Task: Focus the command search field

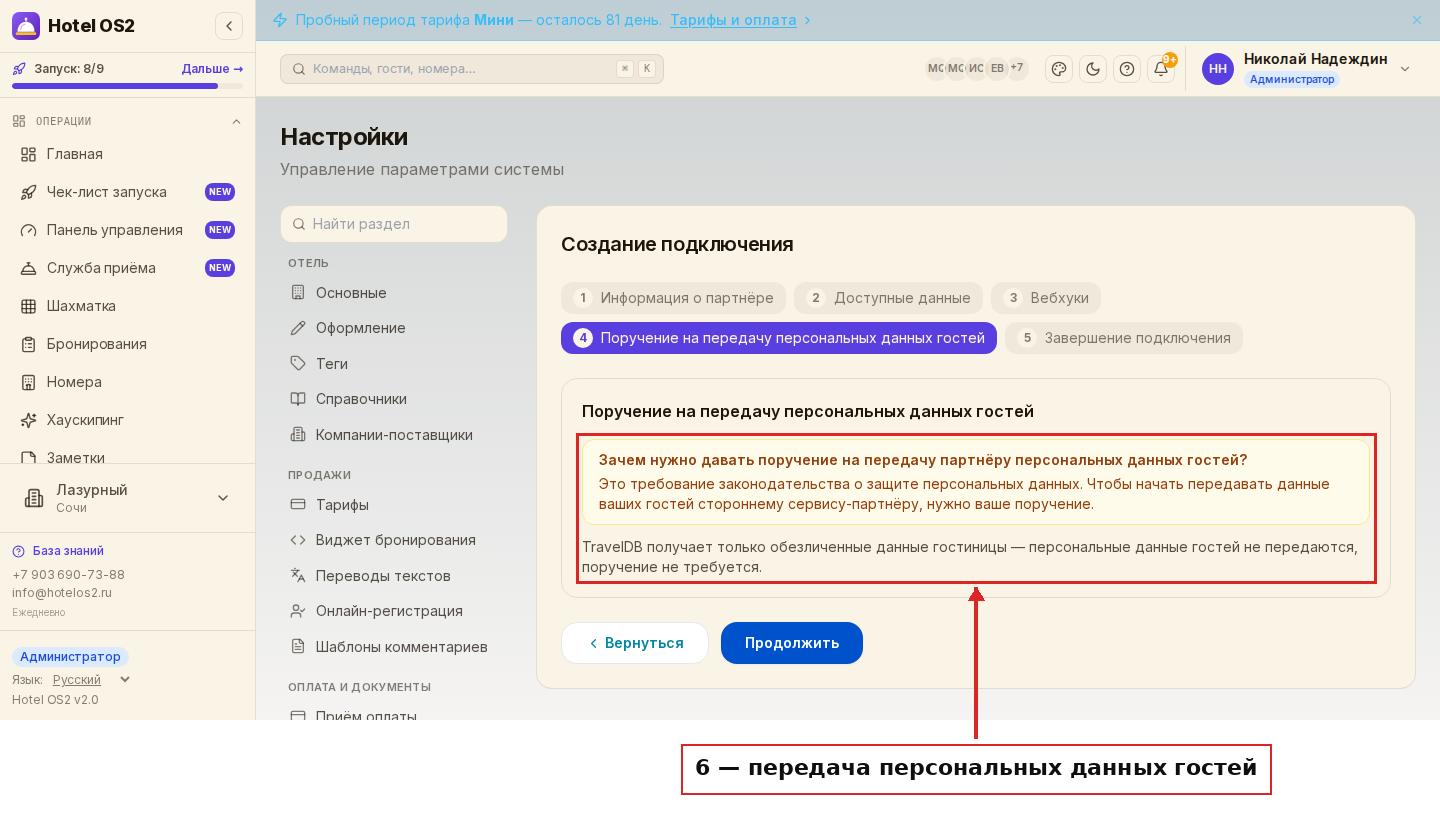Action: click(472, 69)
